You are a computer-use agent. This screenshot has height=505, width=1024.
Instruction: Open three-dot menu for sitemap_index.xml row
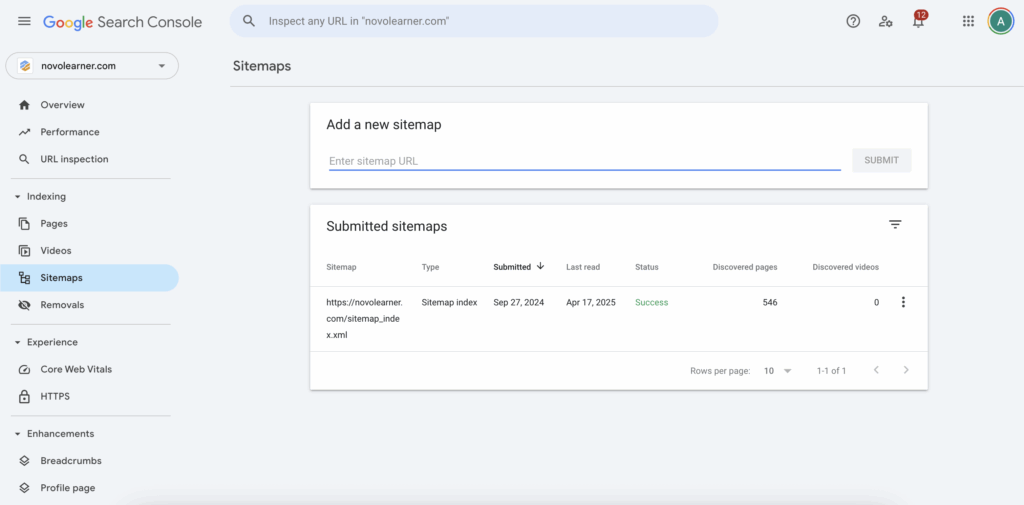coord(903,302)
